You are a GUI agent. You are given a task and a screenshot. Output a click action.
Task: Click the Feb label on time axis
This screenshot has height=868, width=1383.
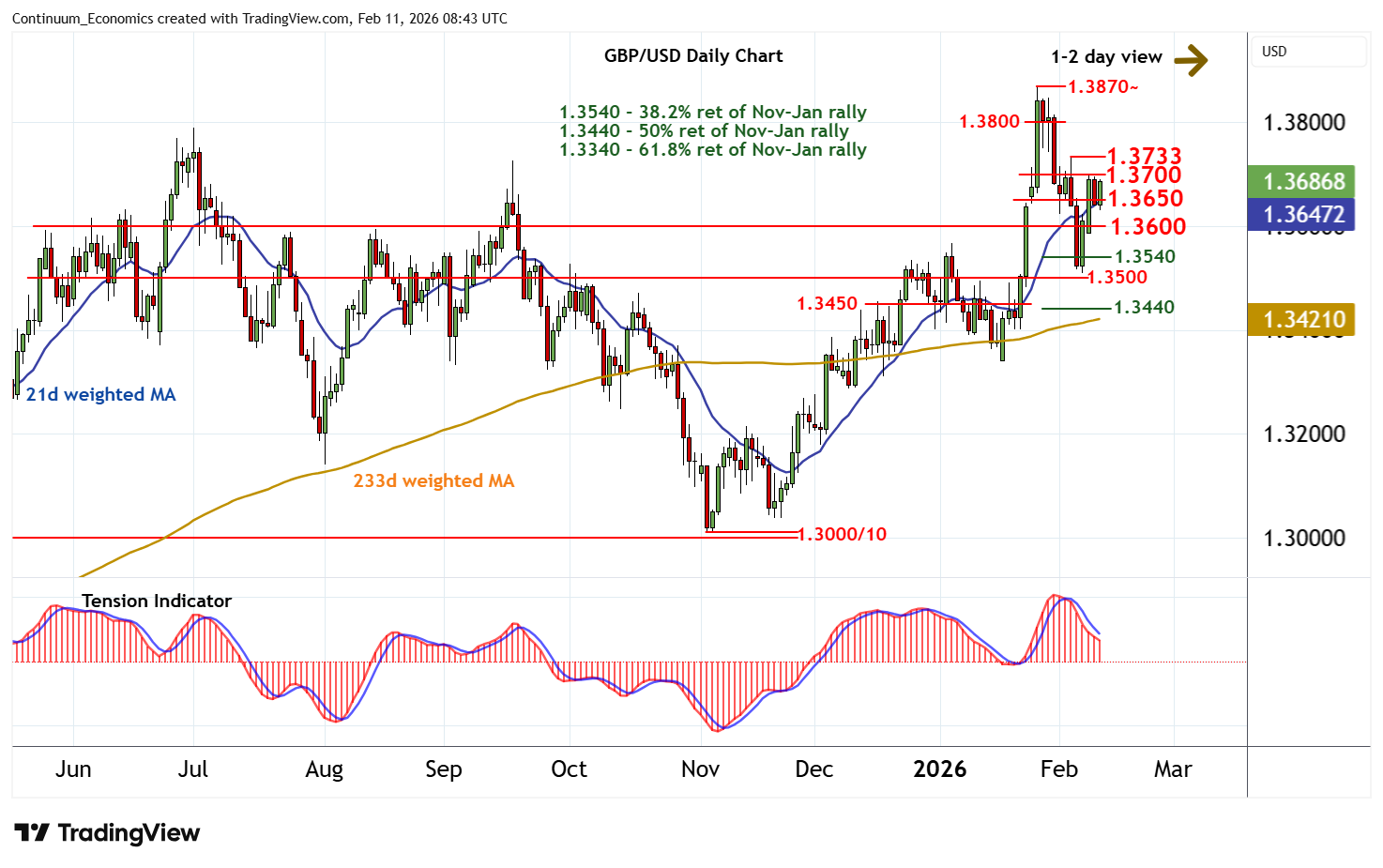1058,769
